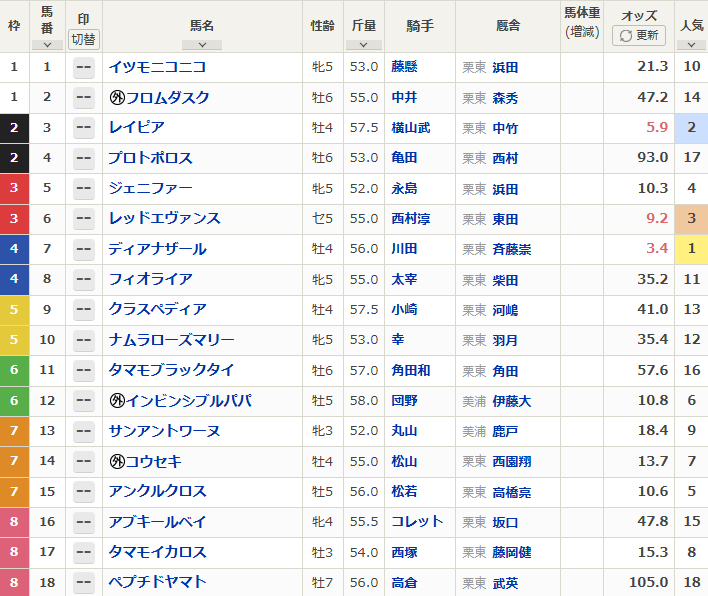Screen dimensions: 708x596
Task: Open mark selector for ディアナザール
Action: click(84, 249)
